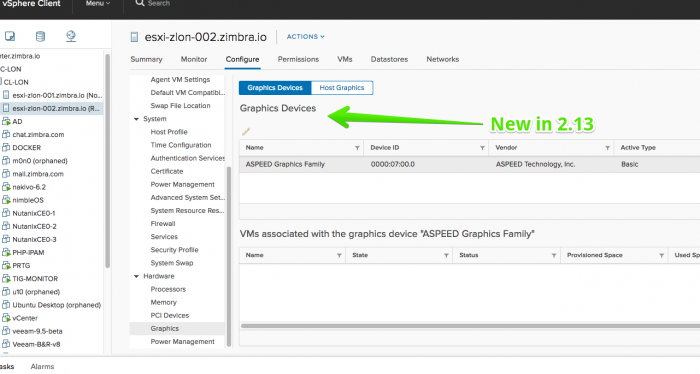
Task: Select Agent VM Settings
Action: pos(180,79)
